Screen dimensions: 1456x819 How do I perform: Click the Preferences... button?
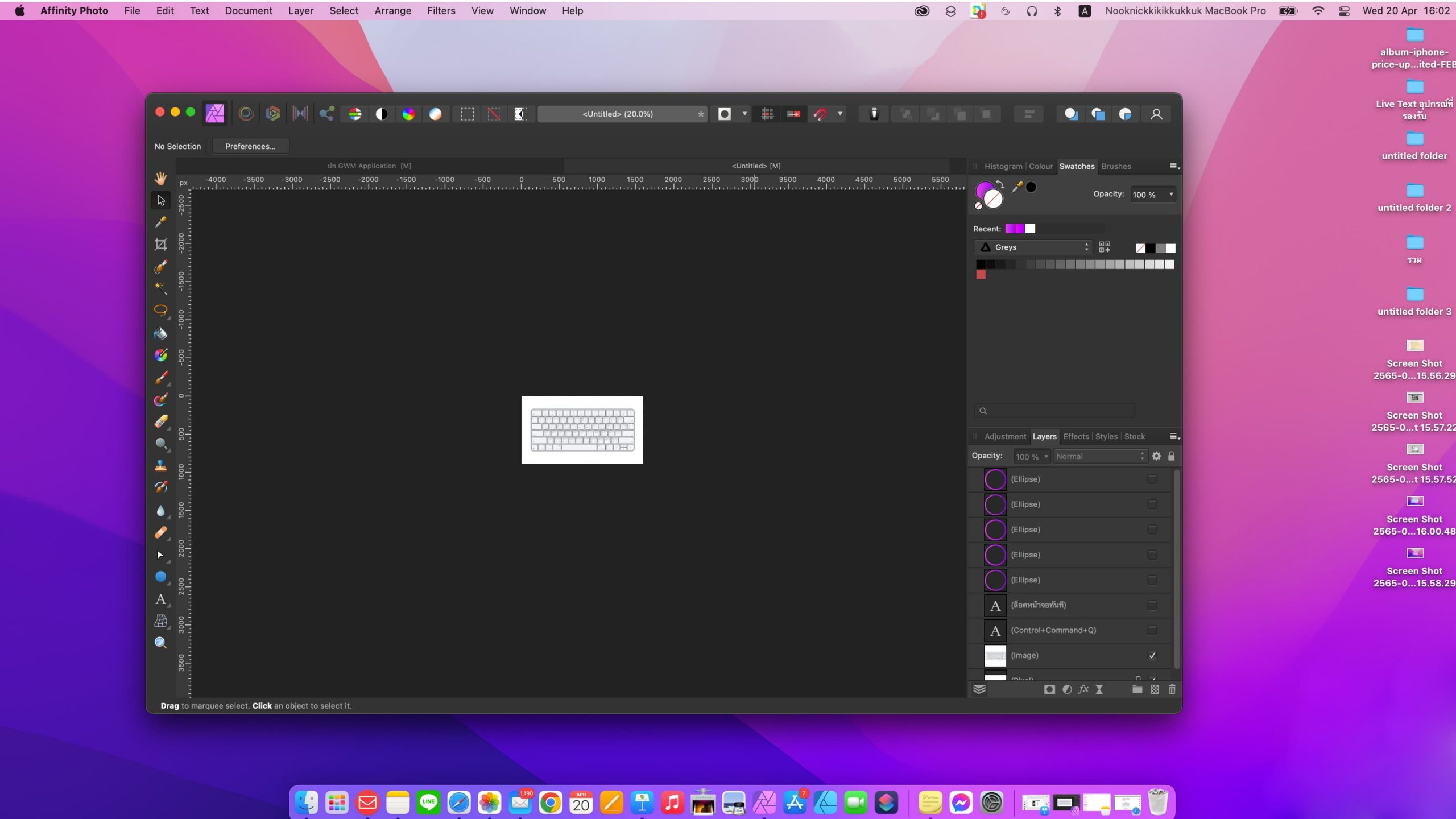pos(250,146)
